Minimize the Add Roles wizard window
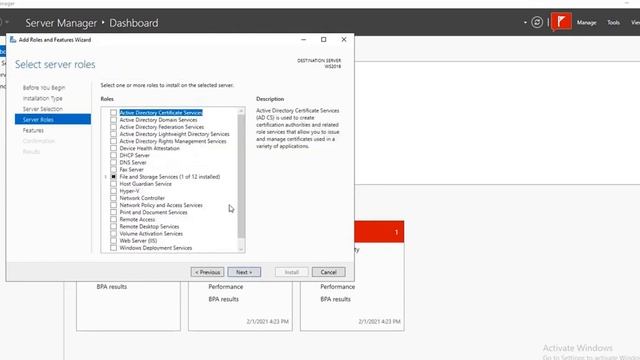Image resolution: width=640 pixels, height=360 pixels. 303,40
